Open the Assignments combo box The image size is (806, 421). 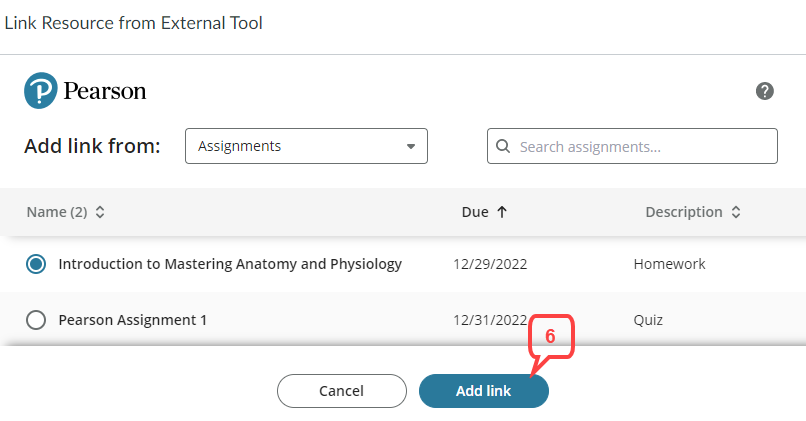click(x=306, y=146)
